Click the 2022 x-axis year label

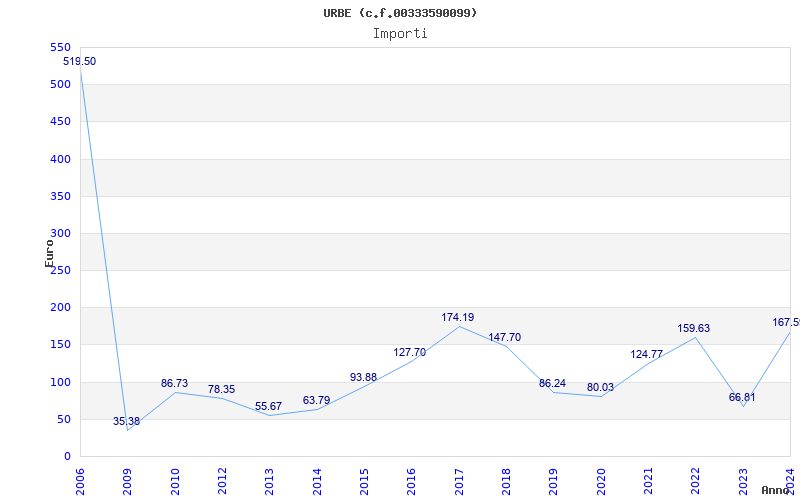(x=695, y=482)
